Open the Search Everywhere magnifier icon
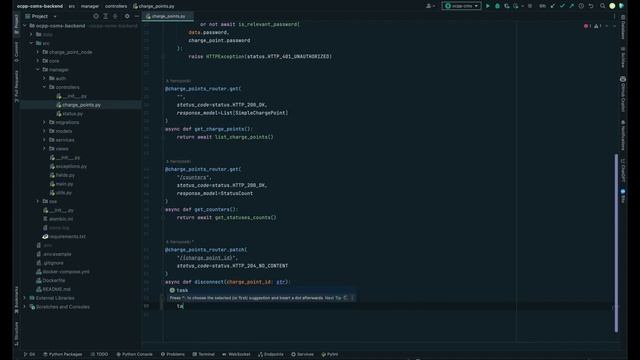 602,6
